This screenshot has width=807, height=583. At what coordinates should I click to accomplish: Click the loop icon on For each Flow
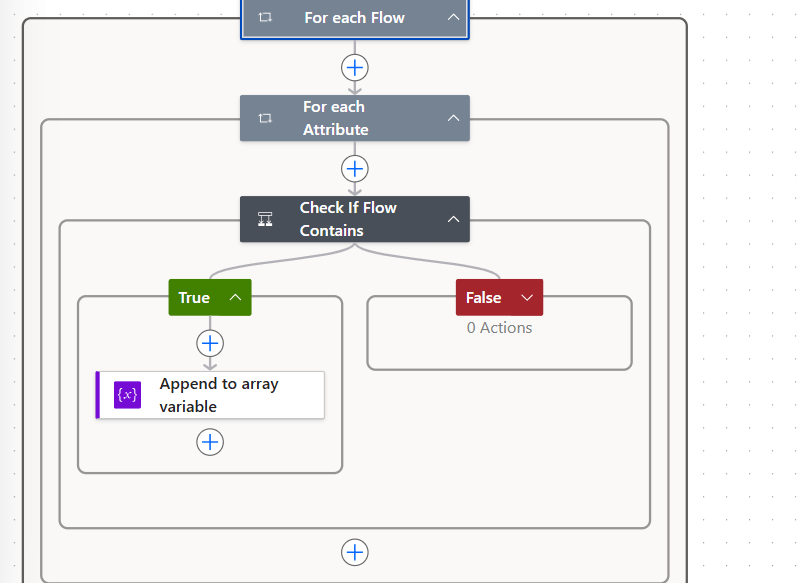(265, 18)
